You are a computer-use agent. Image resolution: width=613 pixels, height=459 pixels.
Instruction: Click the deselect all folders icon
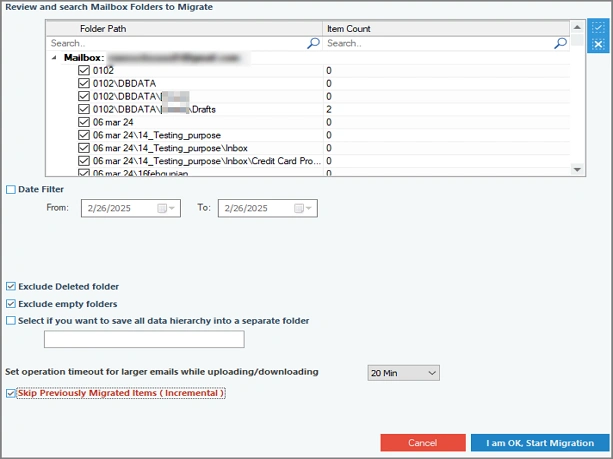pos(598,45)
